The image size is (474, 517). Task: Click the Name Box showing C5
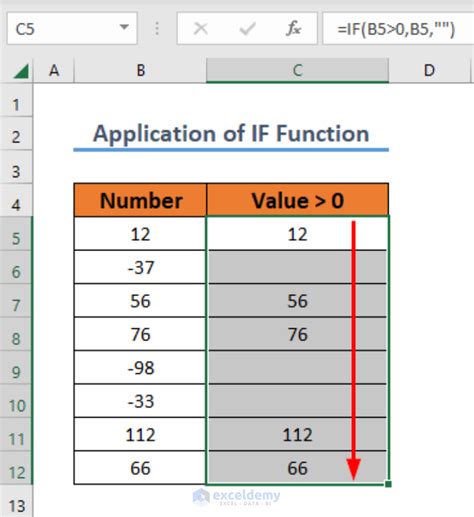tap(72, 29)
